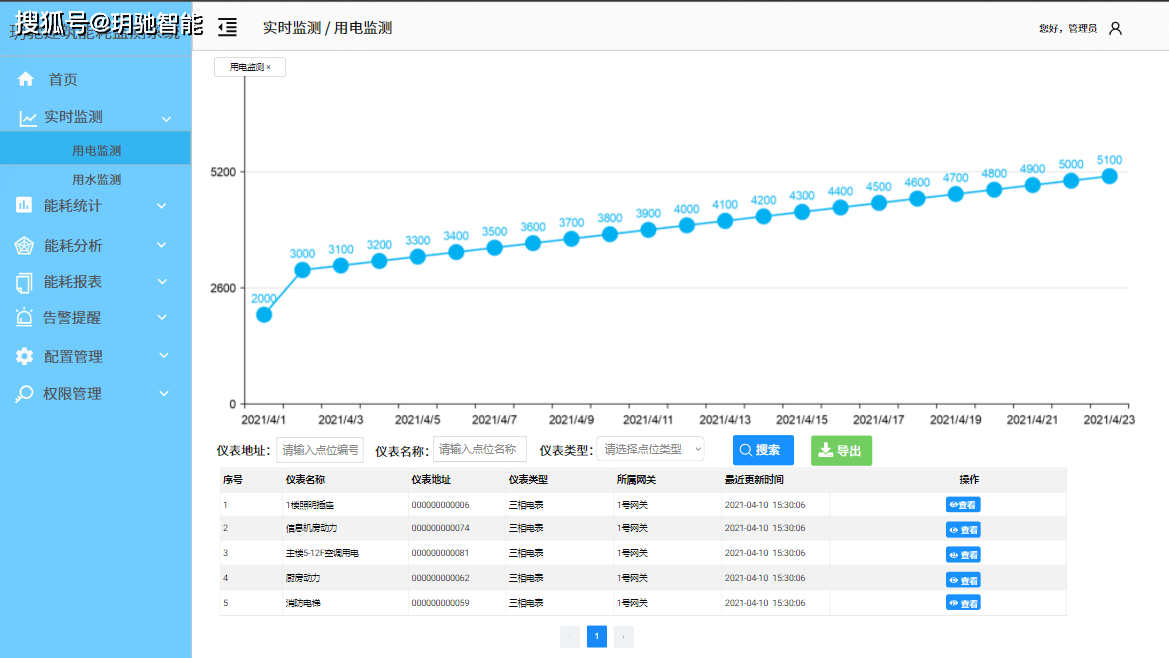This screenshot has width=1169, height=658.
Task: Click the address cell 000000000074
Action: click(x=441, y=528)
